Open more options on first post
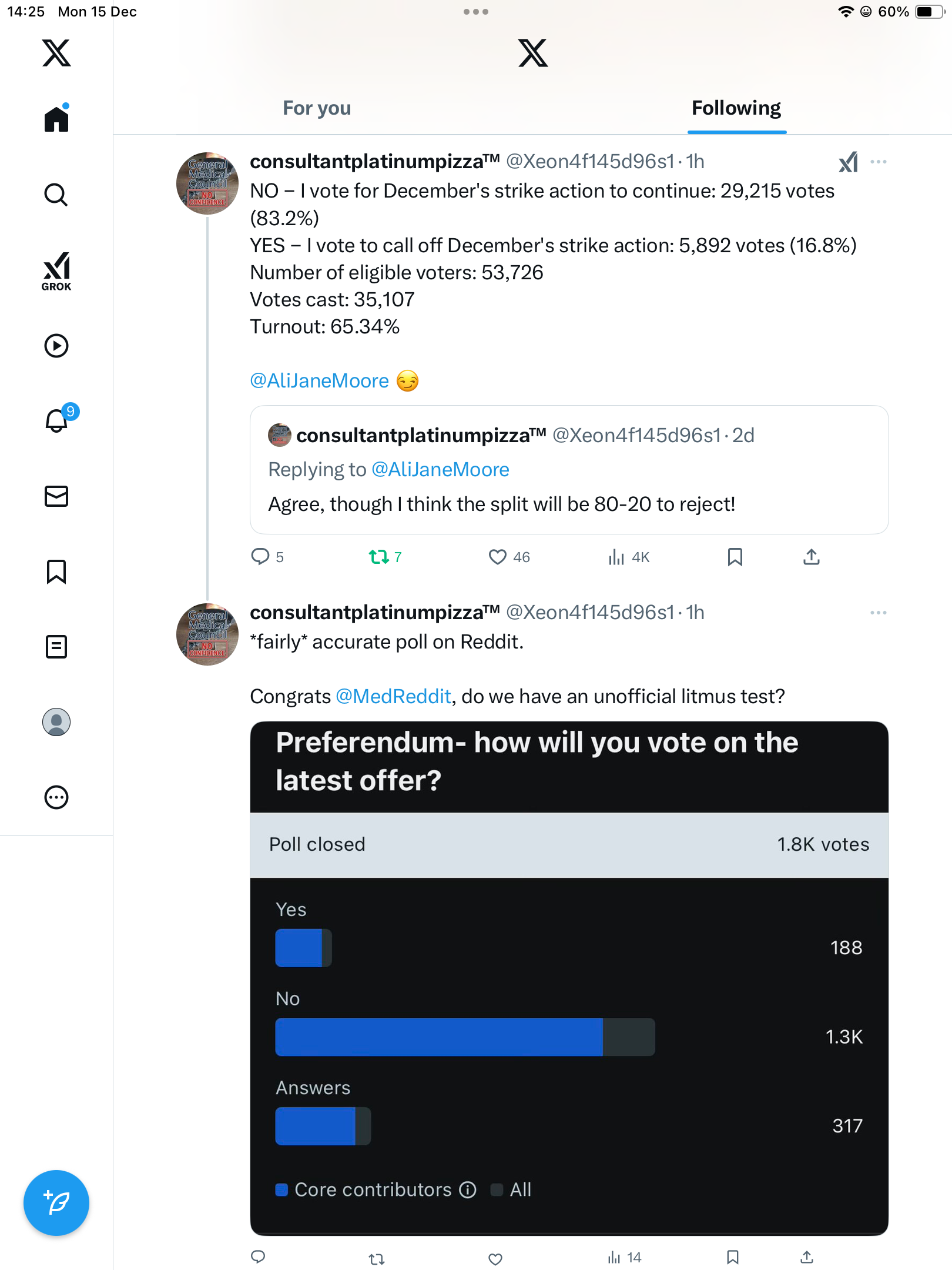This screenshot has height=1270, width=952. click(x=879, y=162)
